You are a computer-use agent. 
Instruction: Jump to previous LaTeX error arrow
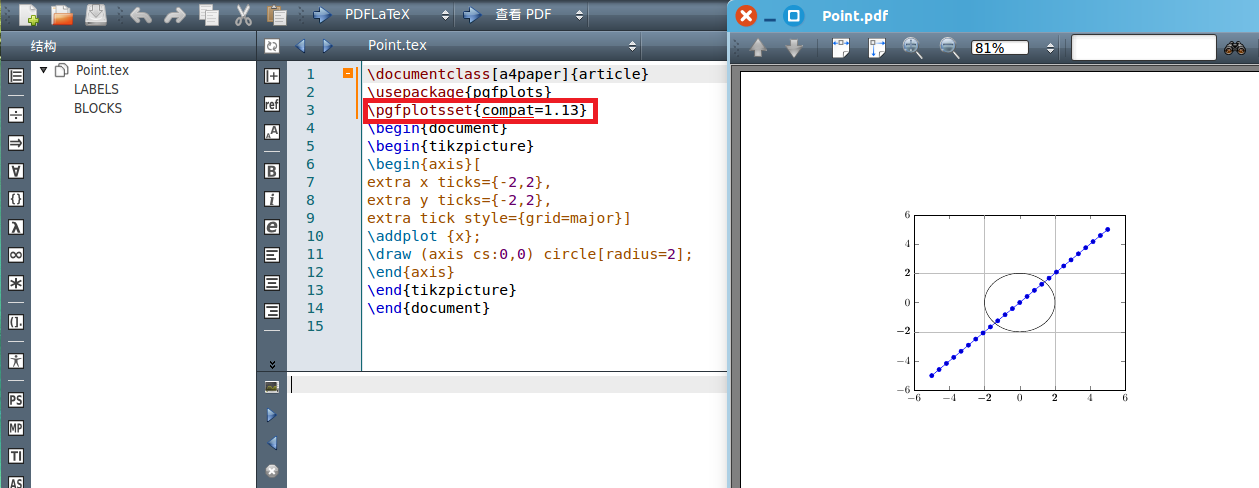(x=271, y=442)
